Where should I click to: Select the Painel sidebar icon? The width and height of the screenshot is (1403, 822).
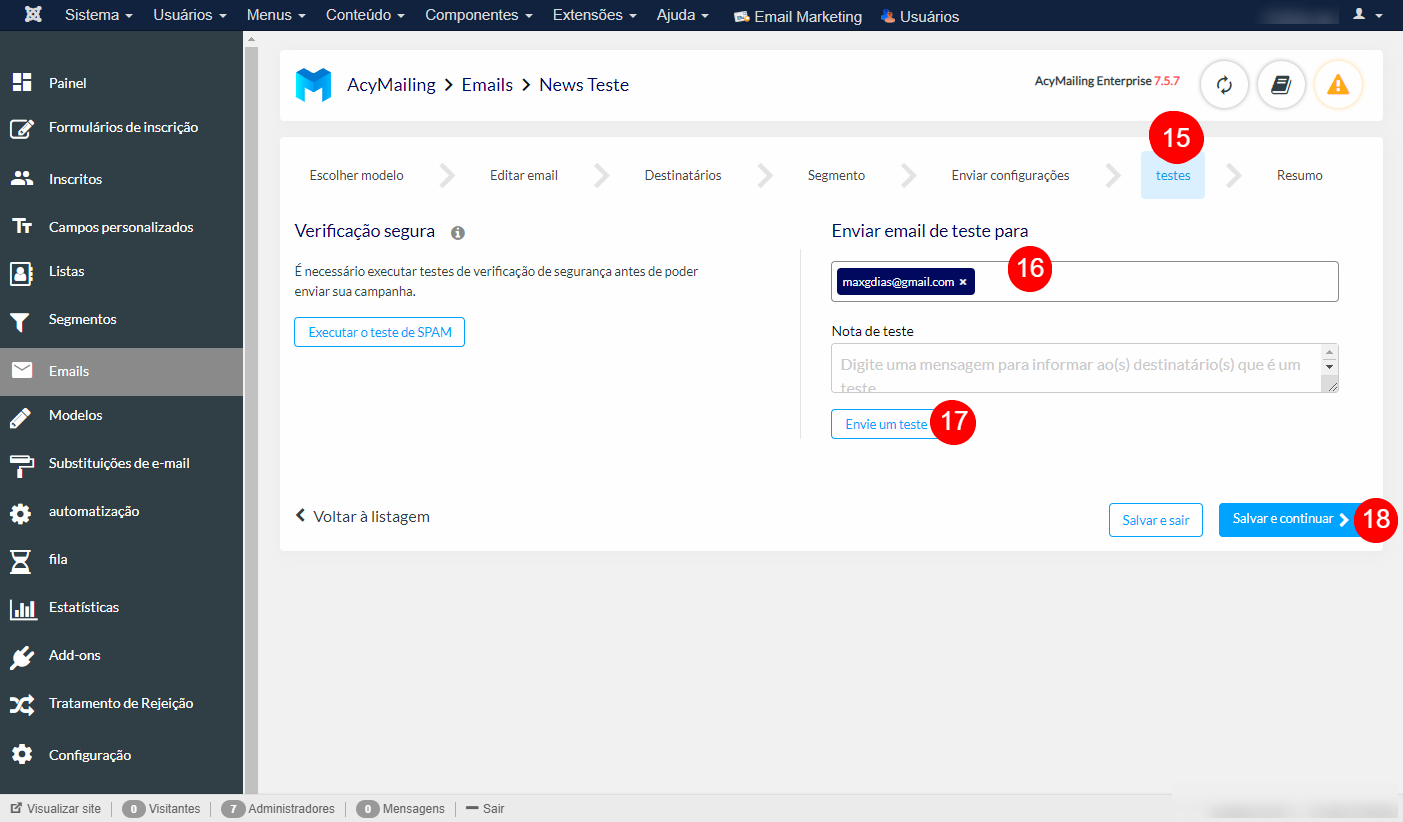pos(21,82)
